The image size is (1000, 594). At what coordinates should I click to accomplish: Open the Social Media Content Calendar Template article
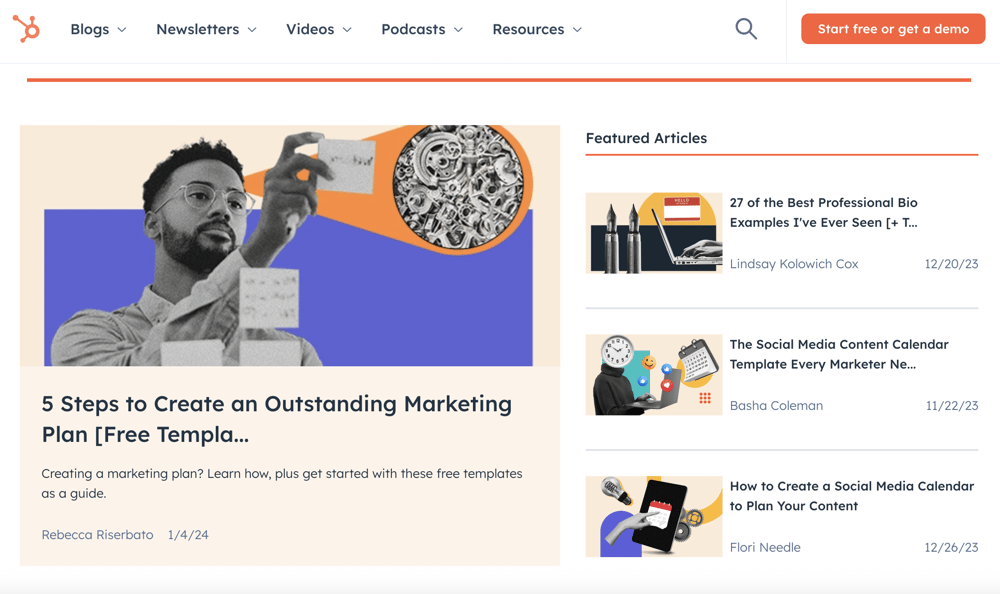point(838,354)
